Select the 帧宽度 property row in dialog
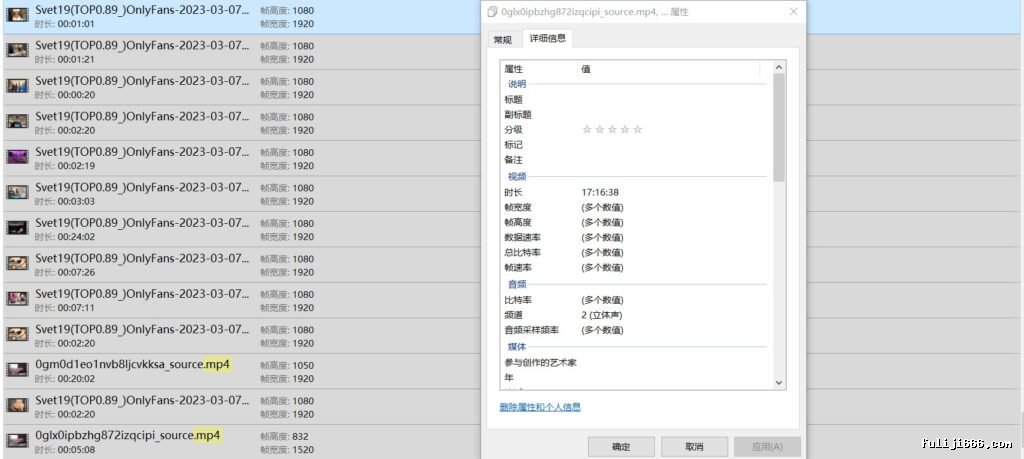This screenshot has height=459, width=1024. click(x=636, y=208)
